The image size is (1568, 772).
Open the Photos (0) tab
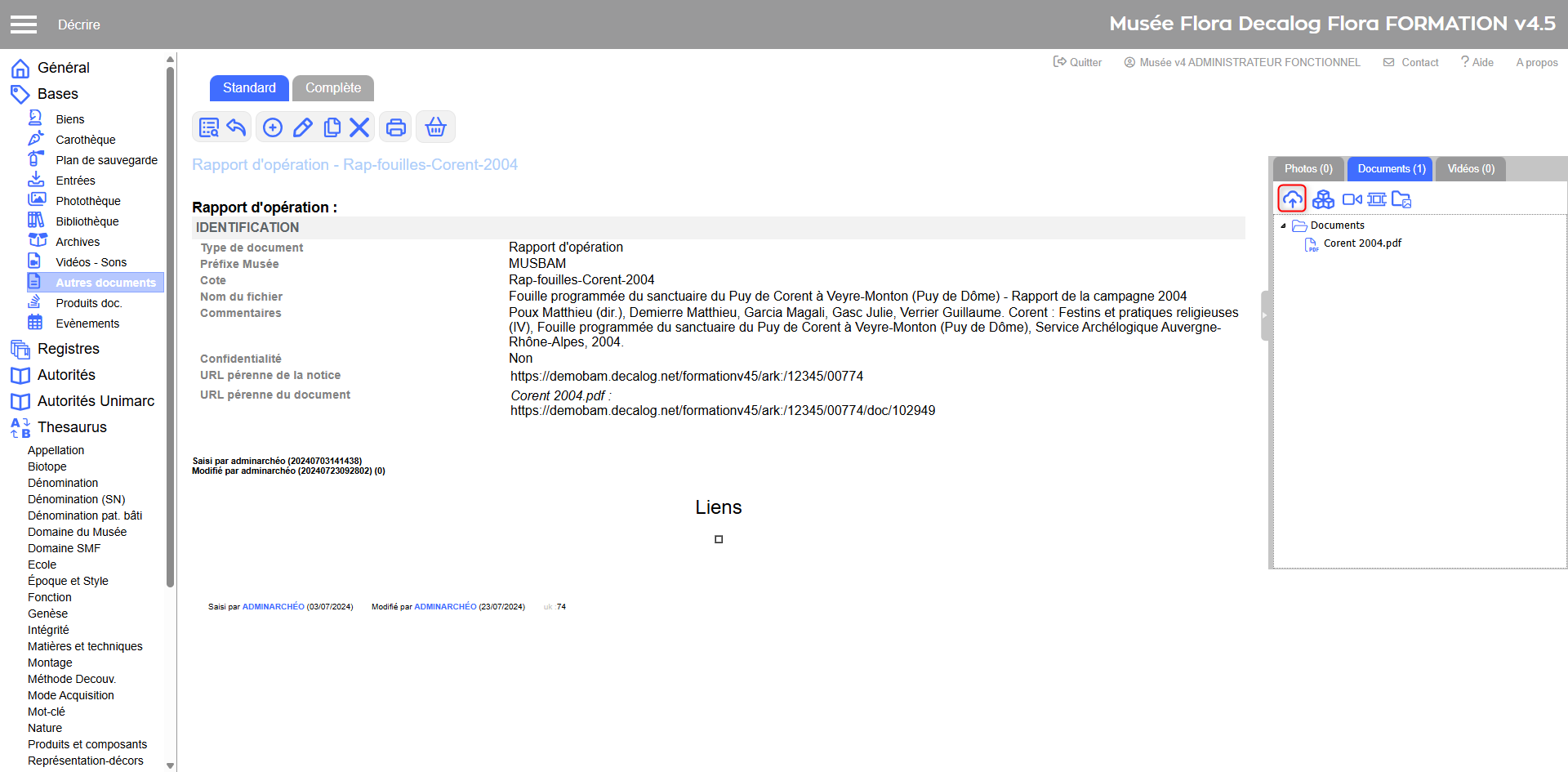[1308, 169]
